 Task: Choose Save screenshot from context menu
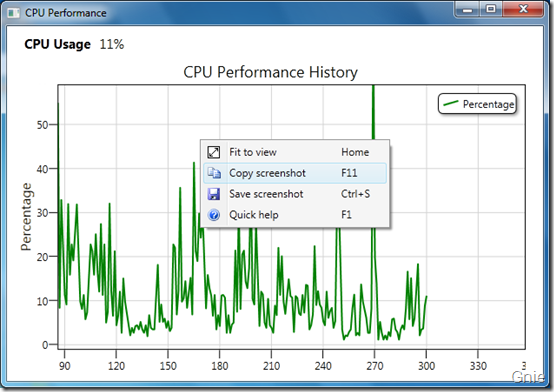click(295, 194)
